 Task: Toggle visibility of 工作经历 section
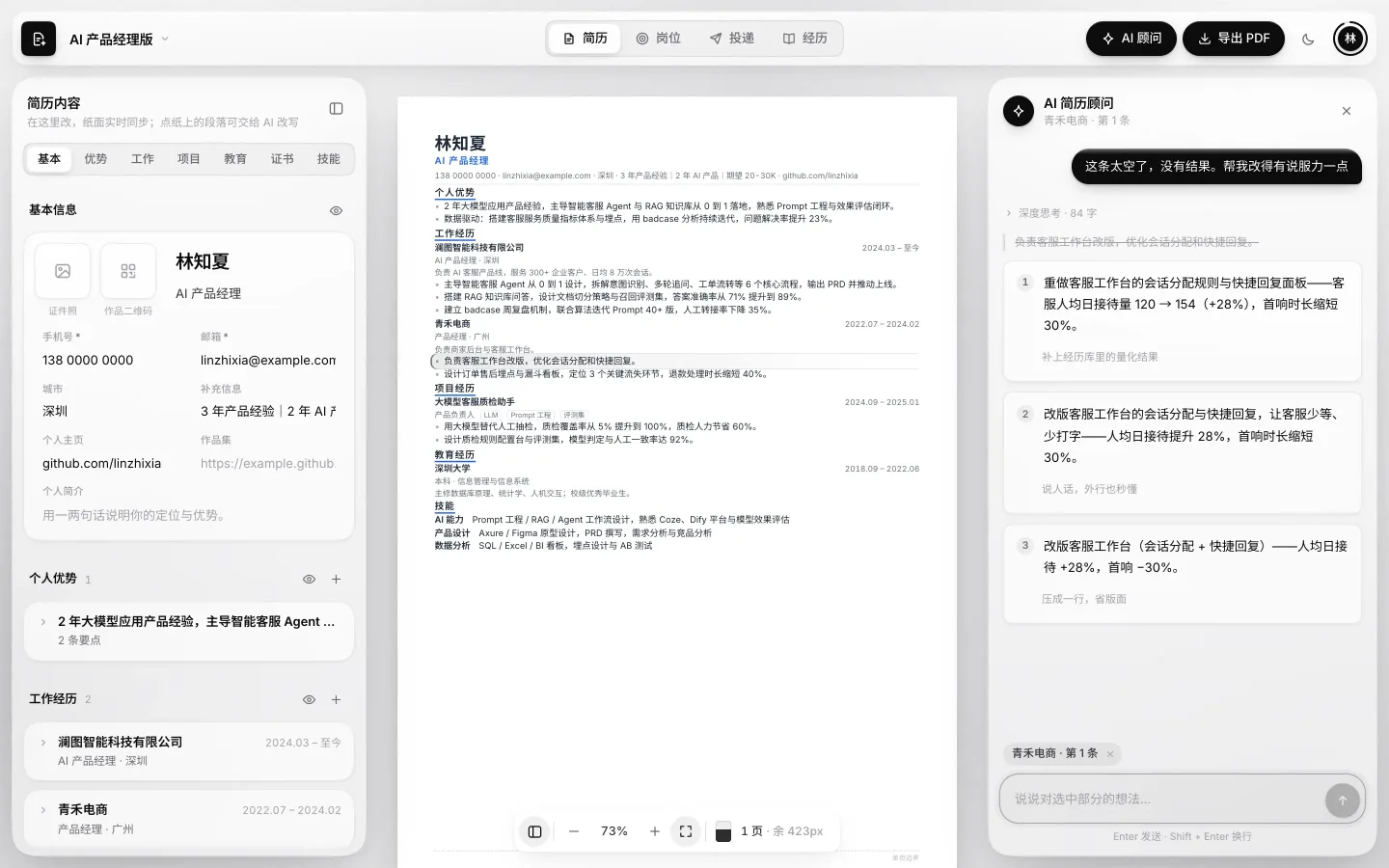310,700
